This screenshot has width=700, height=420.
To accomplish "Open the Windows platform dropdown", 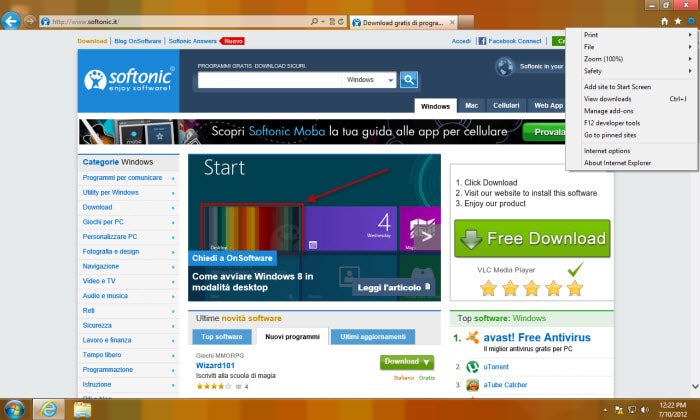I will click(x=372, y=80).
